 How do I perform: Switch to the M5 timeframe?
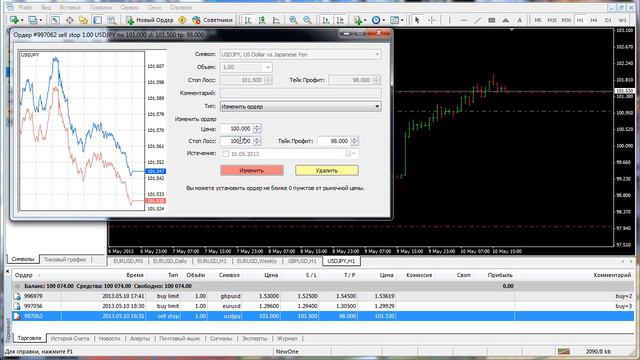click(x=538, y=20)
